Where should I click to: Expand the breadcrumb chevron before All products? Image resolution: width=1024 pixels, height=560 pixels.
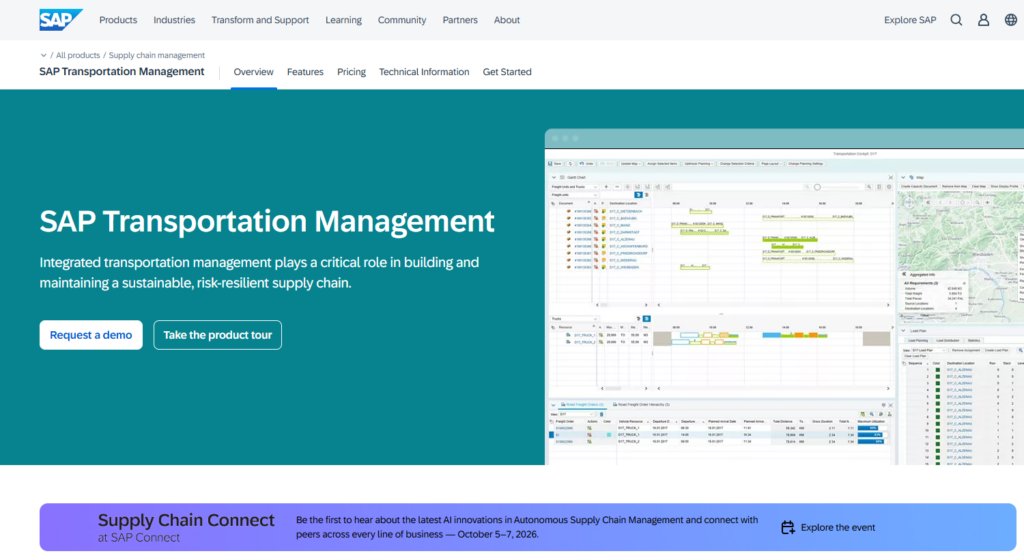click(43, 55)
